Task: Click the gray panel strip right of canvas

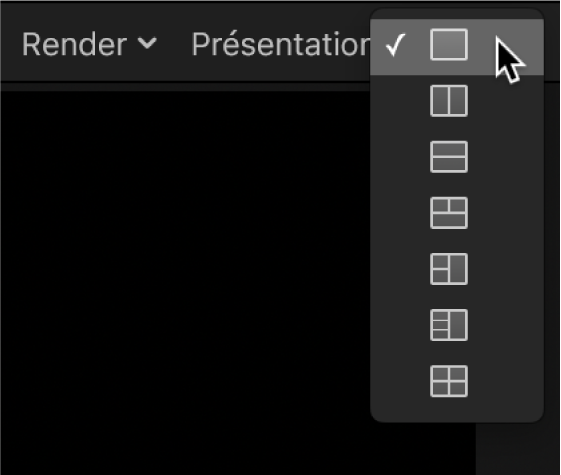Action: 518,449
